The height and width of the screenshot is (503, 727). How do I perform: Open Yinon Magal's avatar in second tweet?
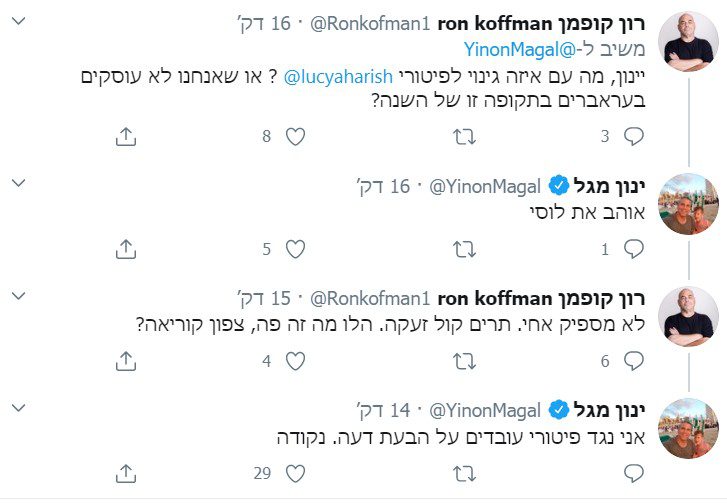(691, 203)
